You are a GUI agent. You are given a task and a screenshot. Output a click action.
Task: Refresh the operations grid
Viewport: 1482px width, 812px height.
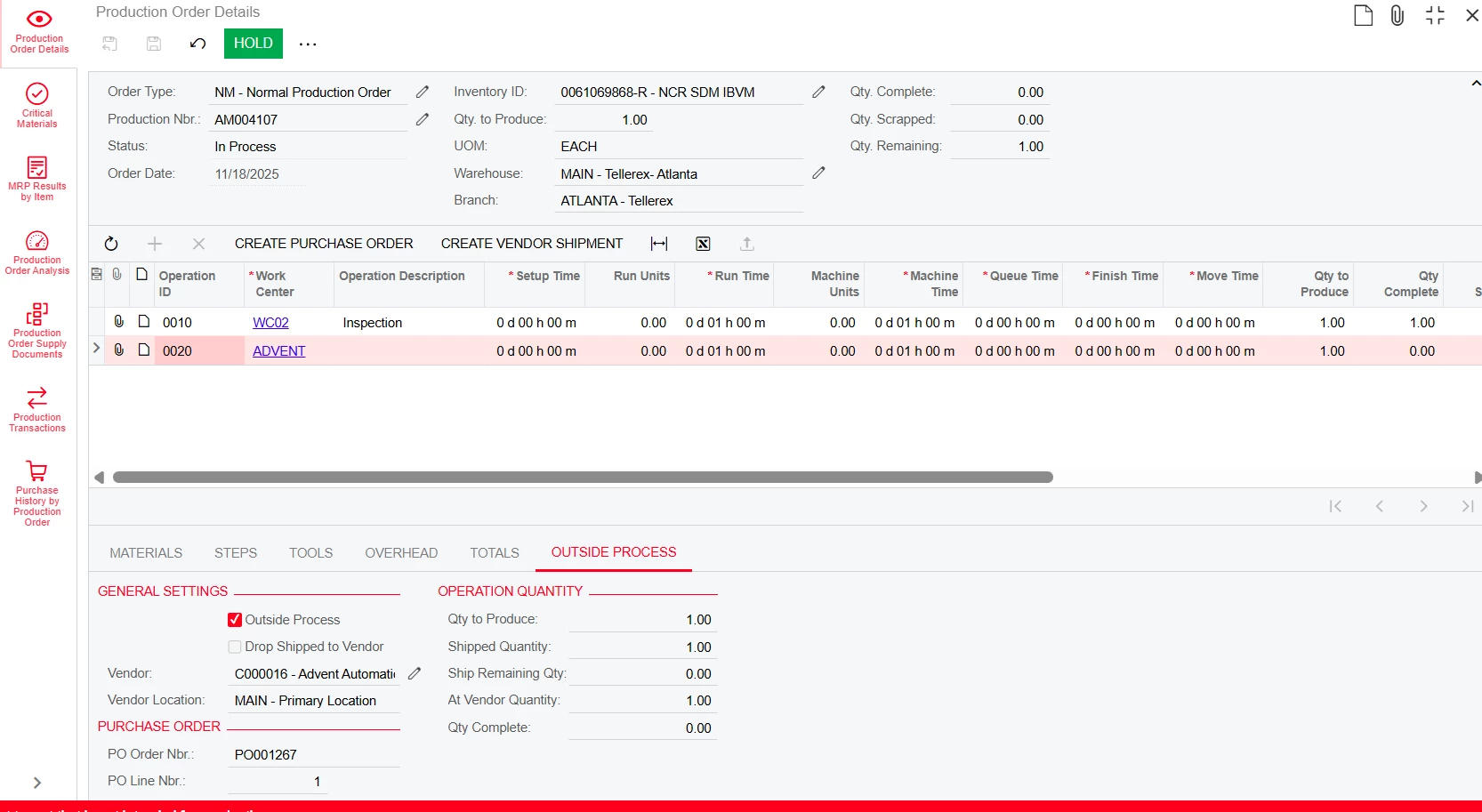(111, 244)
